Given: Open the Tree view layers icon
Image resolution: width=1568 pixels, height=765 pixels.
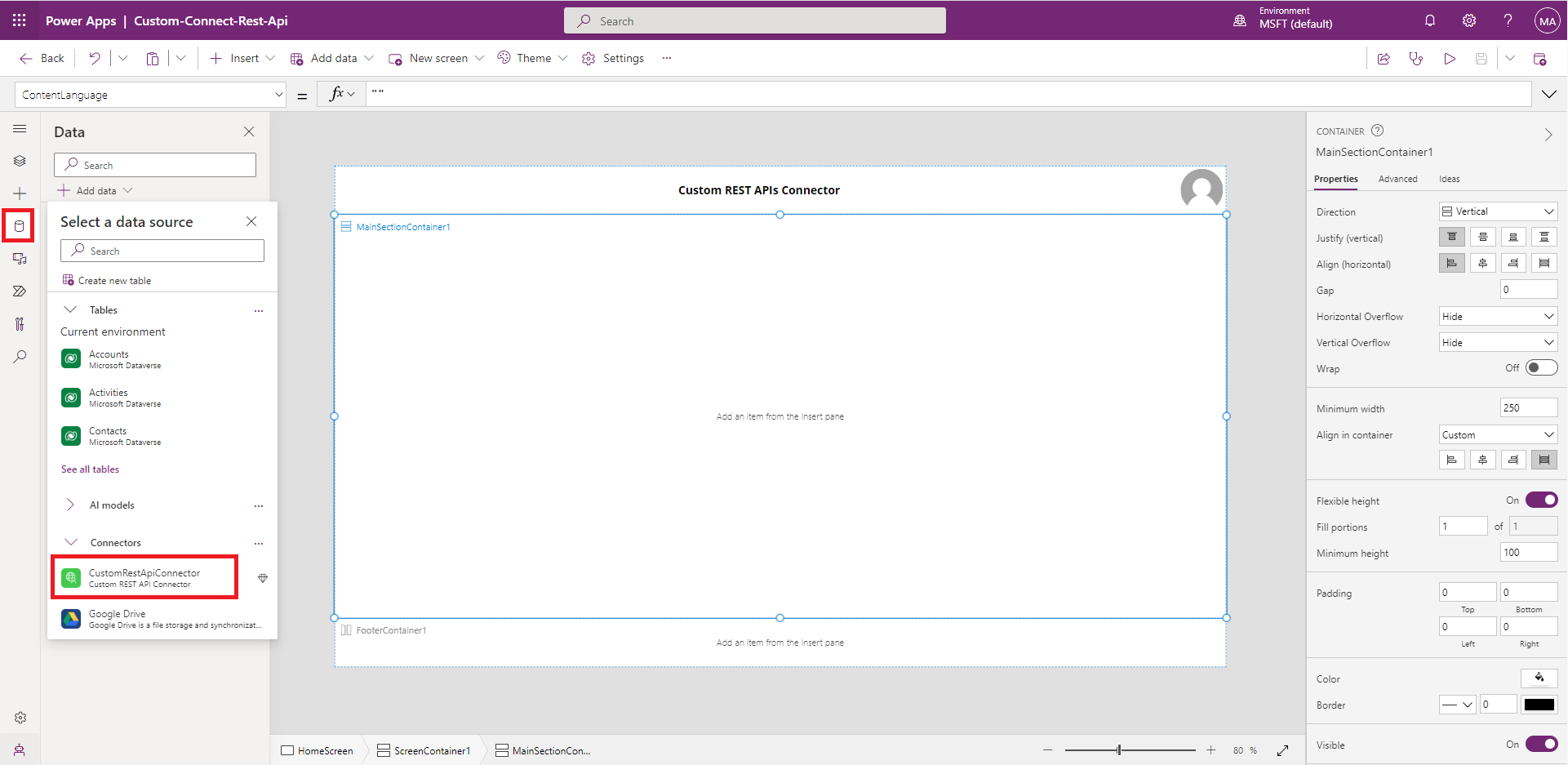Looking at the screenshot, I should pos(20,161).
